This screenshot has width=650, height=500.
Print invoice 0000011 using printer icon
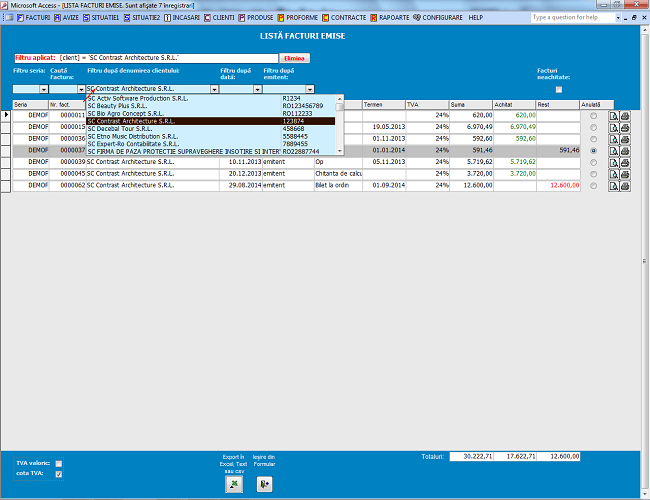coord(625,116)
